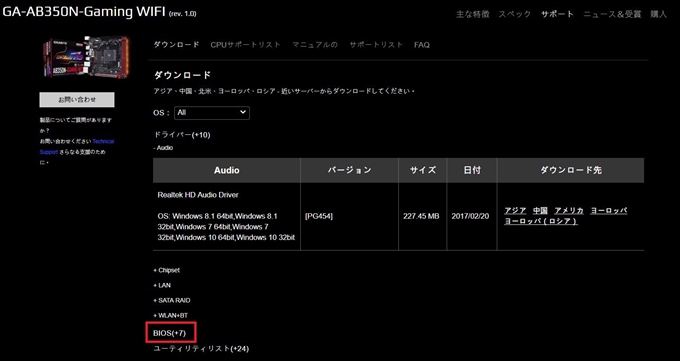
Task: Download the audio driver from アジア server
Action: coord(515,211)
